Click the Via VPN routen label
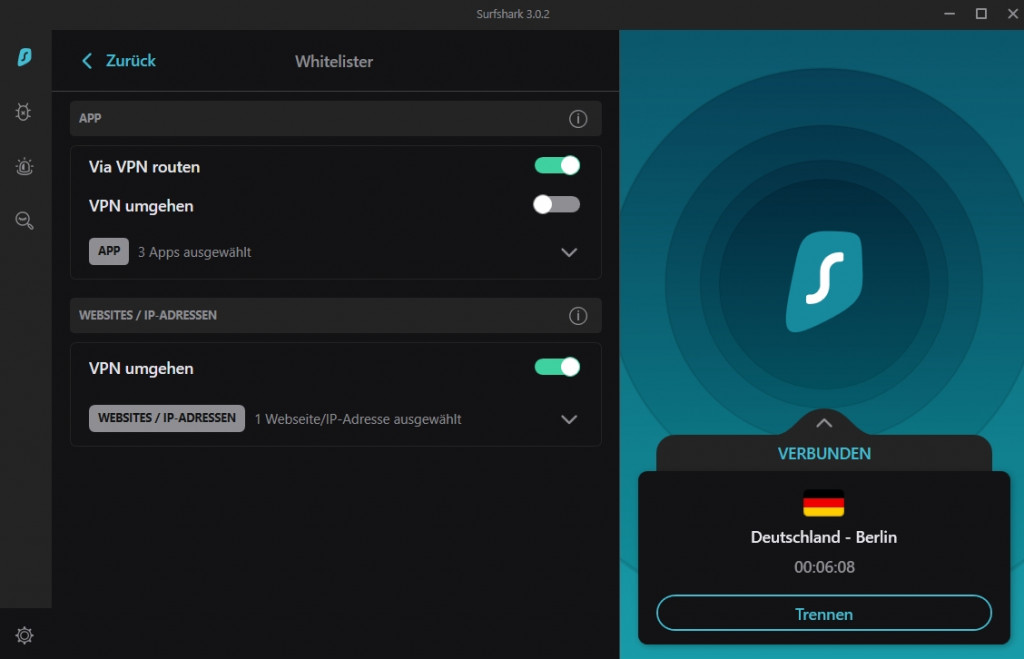The height and width of the screenshot is (659, 1024). [x=144, y=167]
